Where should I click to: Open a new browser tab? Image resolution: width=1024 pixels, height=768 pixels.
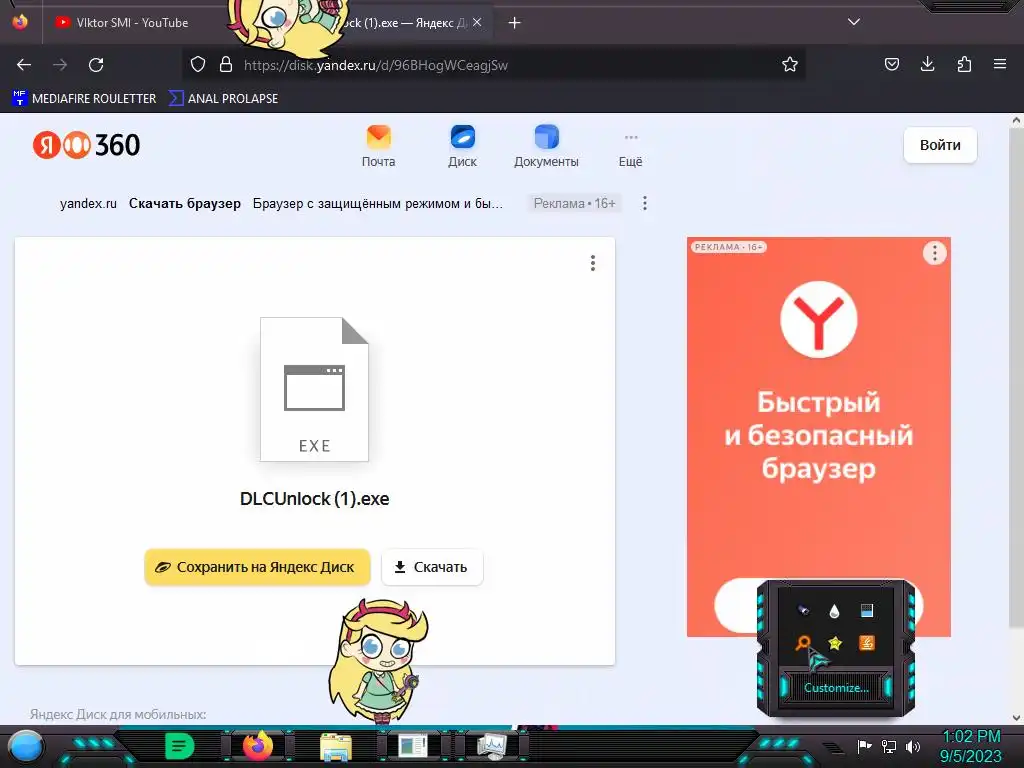(515, 23)
